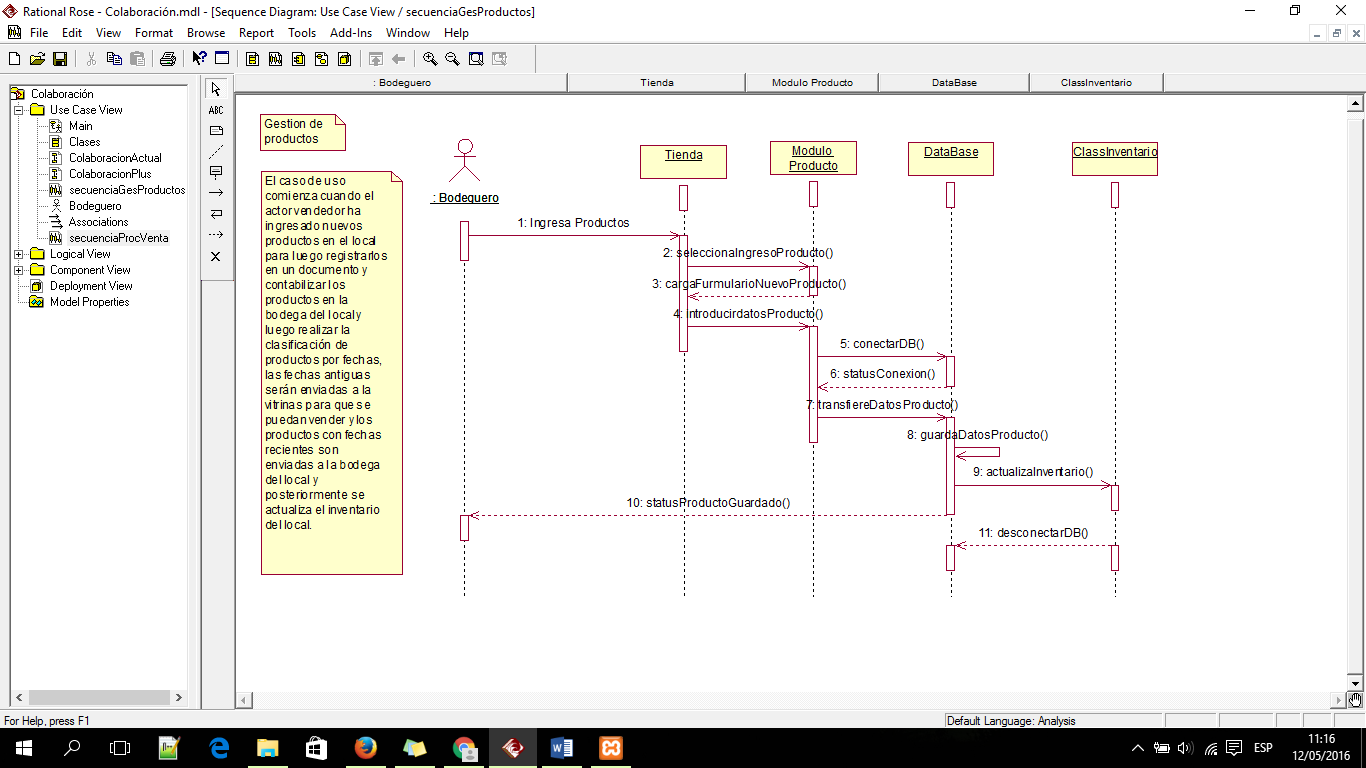Click the Tienda column header
The image size is (1366, 768).
tap(657, 83)
